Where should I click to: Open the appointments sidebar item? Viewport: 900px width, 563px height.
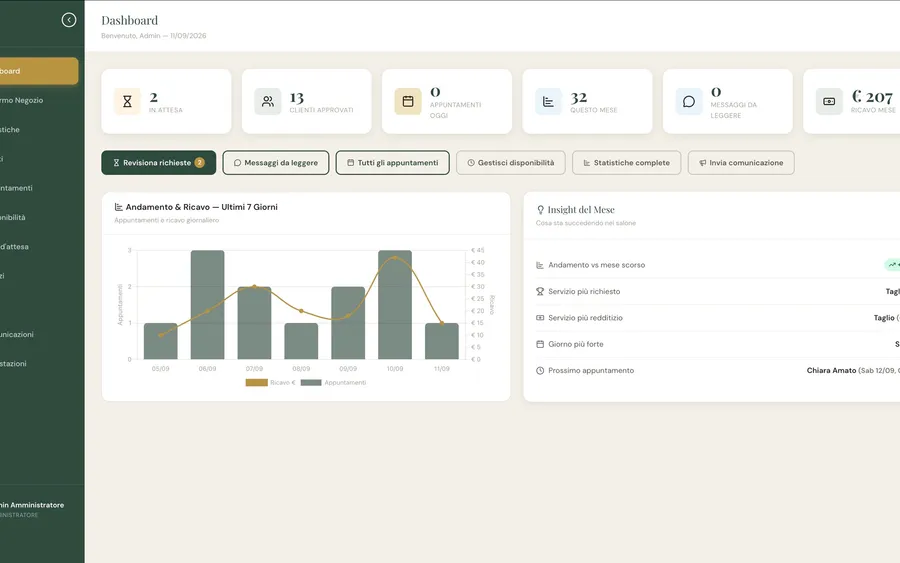coord(39,188)
